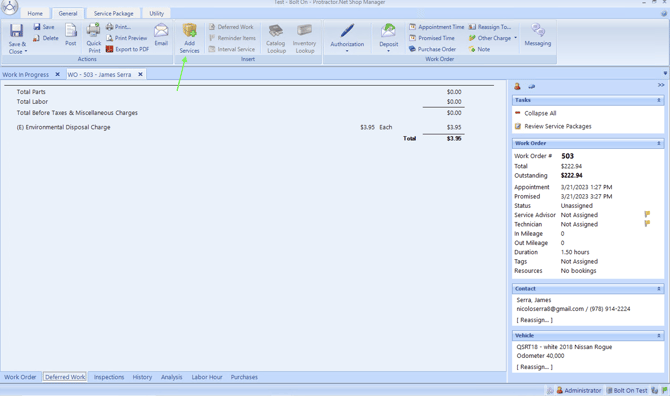Switch to the Home ribbon tab
This screenshot has width=670, height=396.
(x=35, y=14)
